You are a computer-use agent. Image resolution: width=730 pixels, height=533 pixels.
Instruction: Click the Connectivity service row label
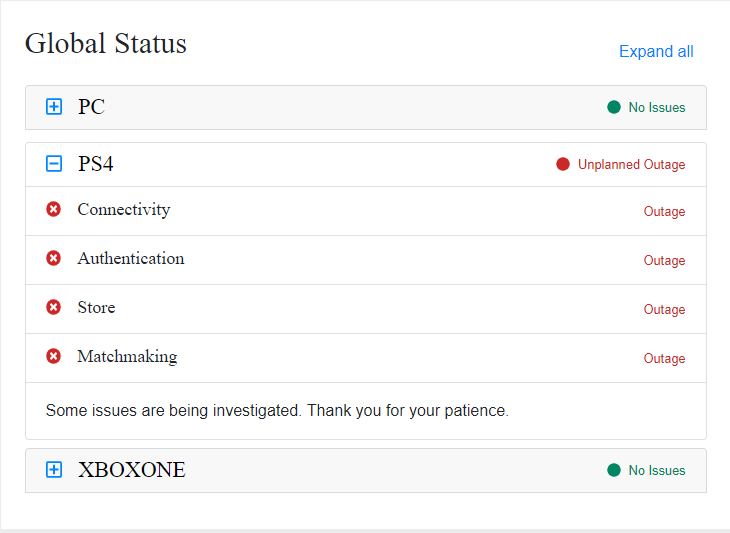[124, 210]
